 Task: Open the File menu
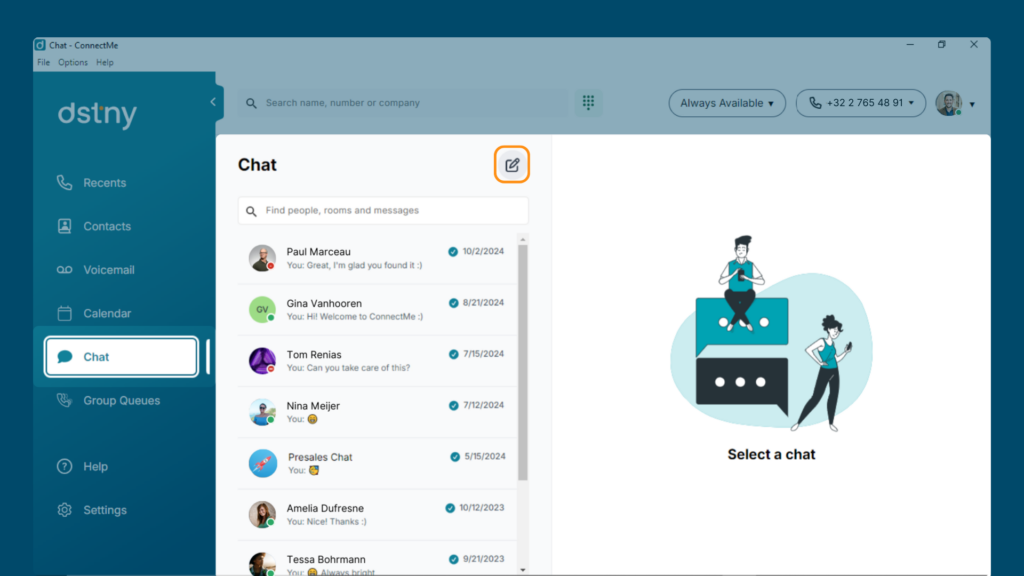click(43, 63)
